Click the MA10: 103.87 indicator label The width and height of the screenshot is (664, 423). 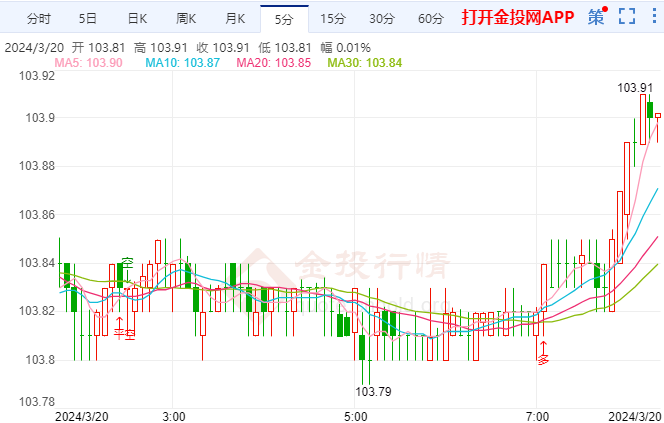point(183,63)
